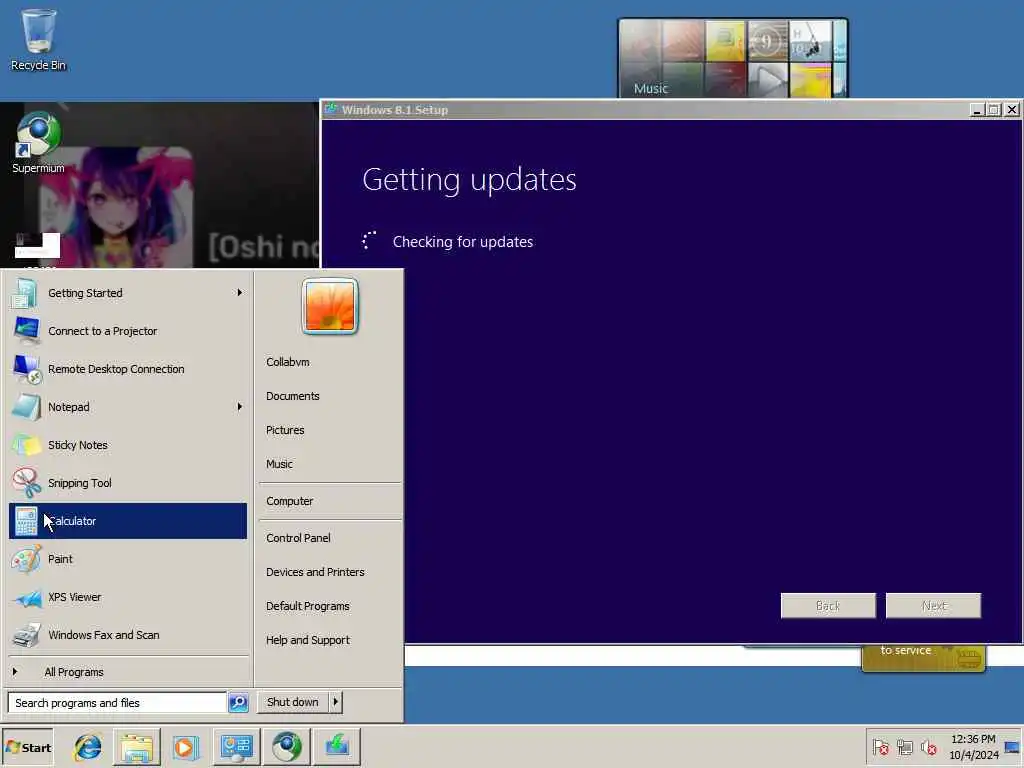Click the 'to service' yellow banner
1024x768 pixels.
tap(923, 658)
